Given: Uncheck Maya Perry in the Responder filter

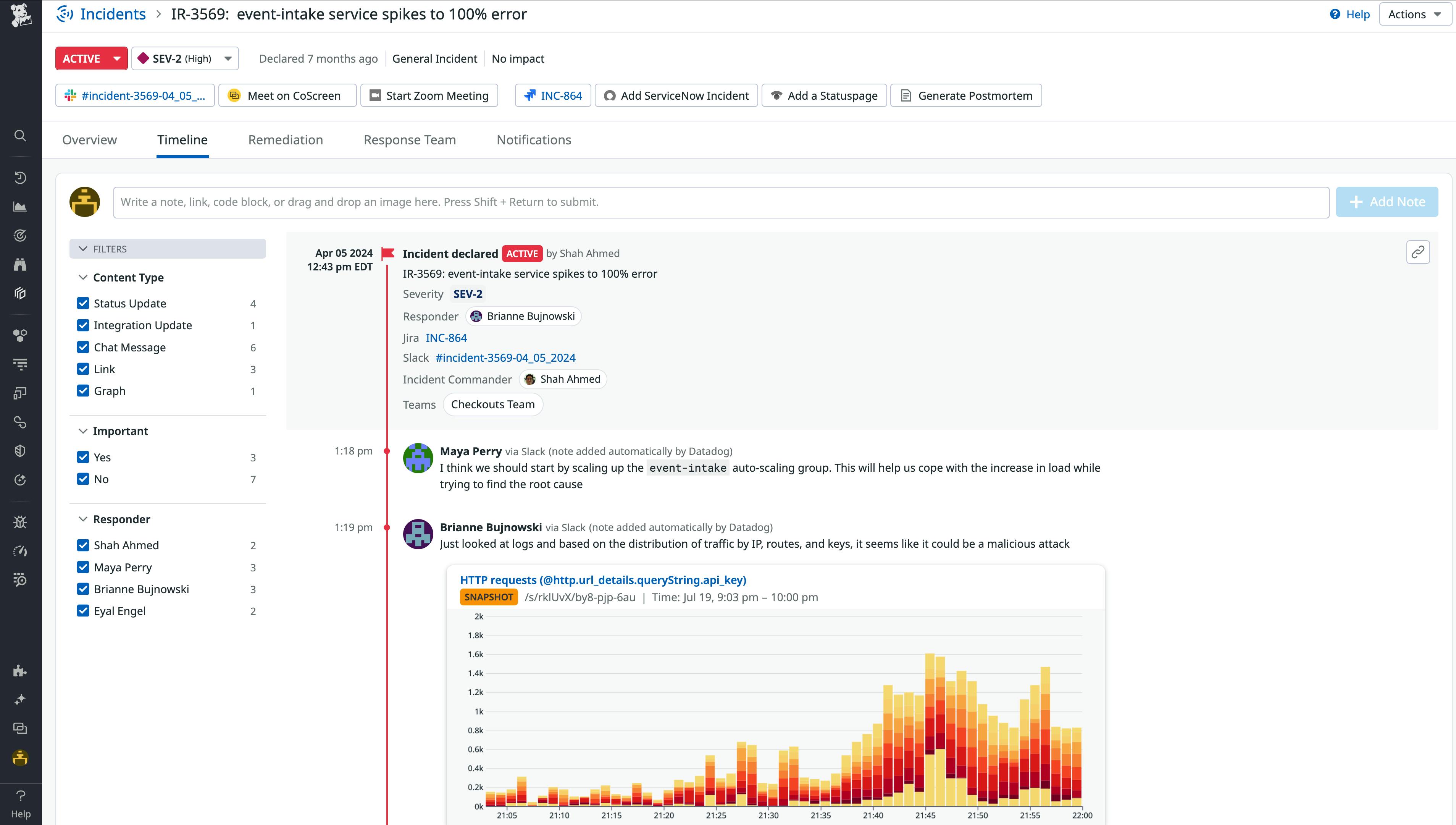Looking at the screenshot, I should (83, 567).
